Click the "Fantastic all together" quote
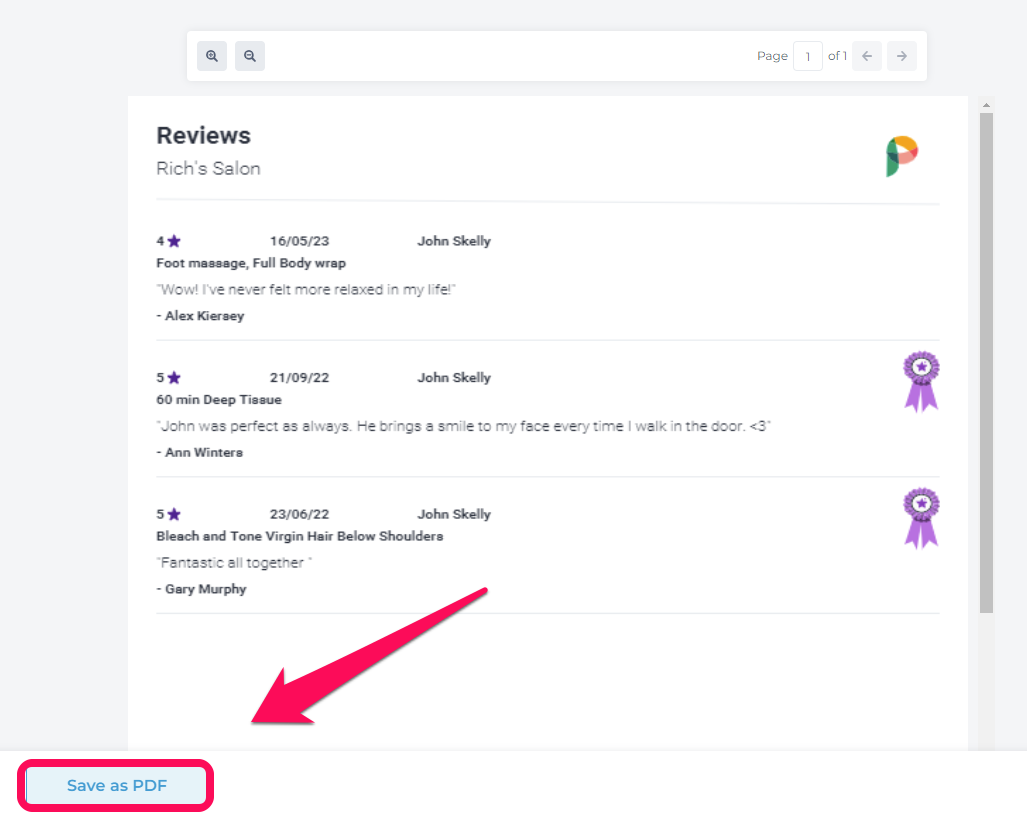Viewport: 1027px width, 834px height. coord(234,563)
